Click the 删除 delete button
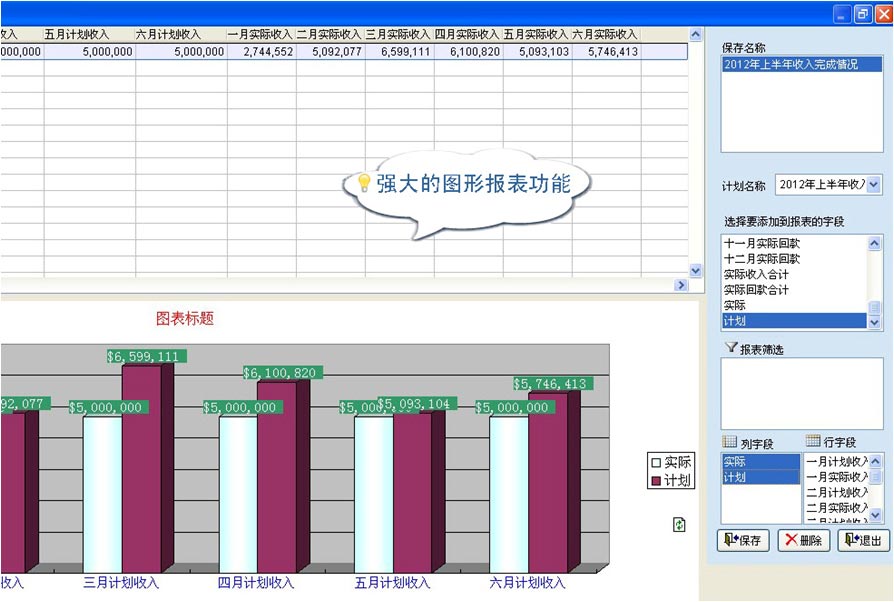894x602 pixels. (x=803, y=540)
